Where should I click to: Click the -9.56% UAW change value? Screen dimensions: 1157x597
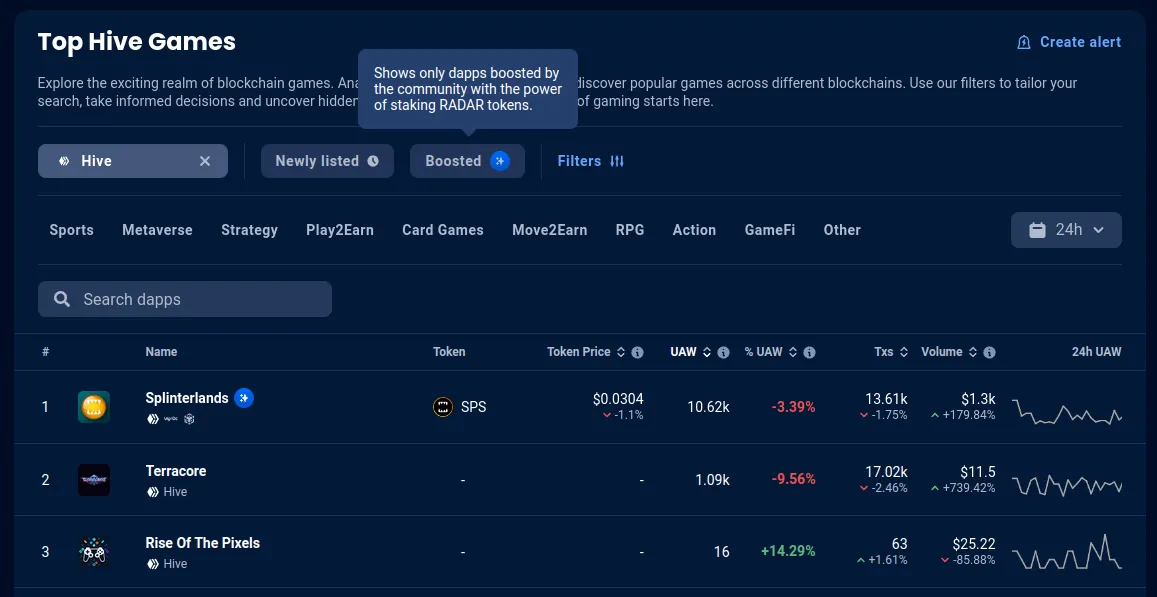click(x=793, y=480)
